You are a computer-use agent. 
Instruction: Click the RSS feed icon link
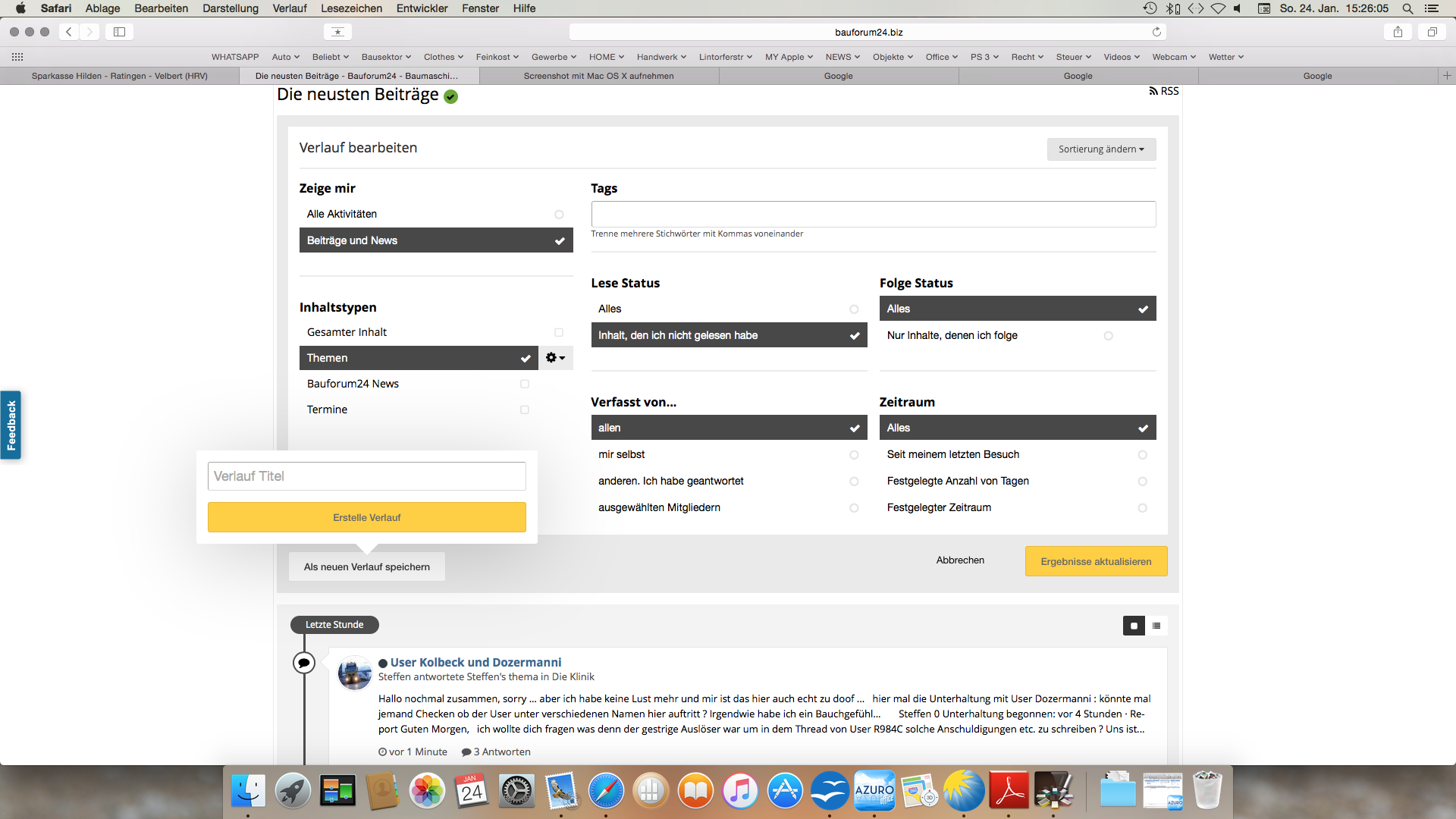coord(1164,91)
